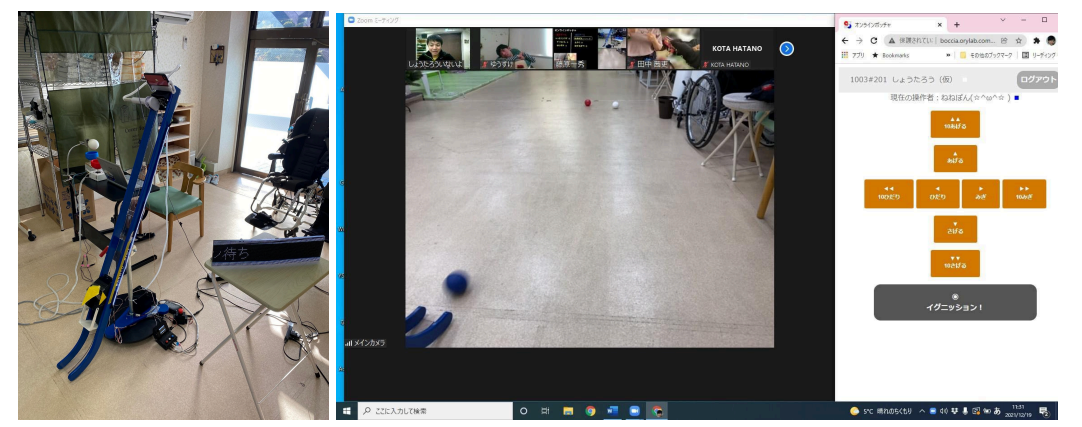Click the ログアウト logout button

click(1038, 79)
